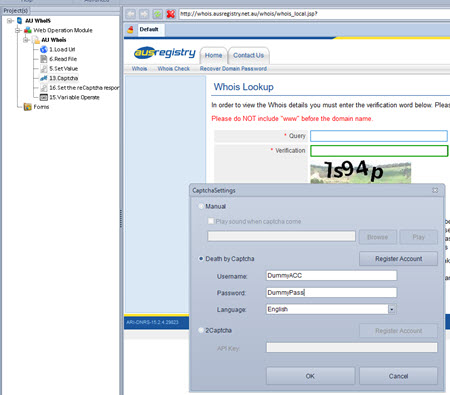This screenshot has height=395, width=450.
Task: Click the browser back arrow icon
Action: pyautogui.click(x=131, y=14)
